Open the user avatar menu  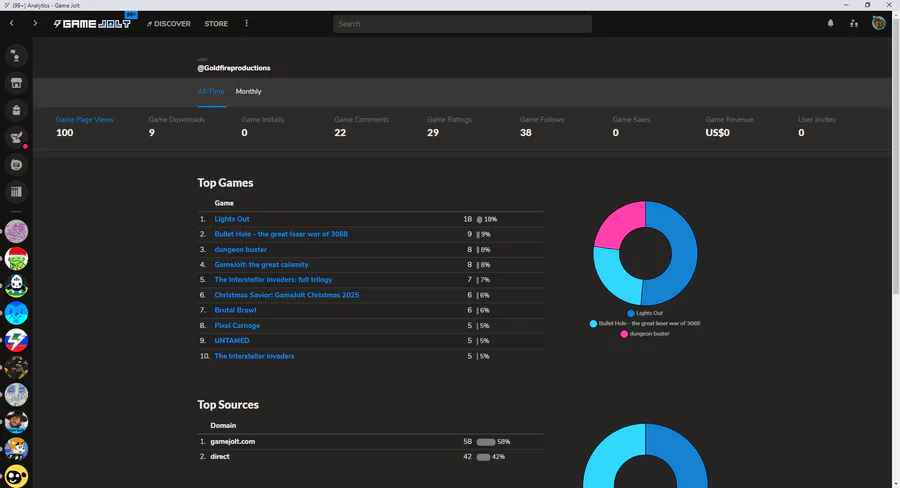[x=879, y=23]
